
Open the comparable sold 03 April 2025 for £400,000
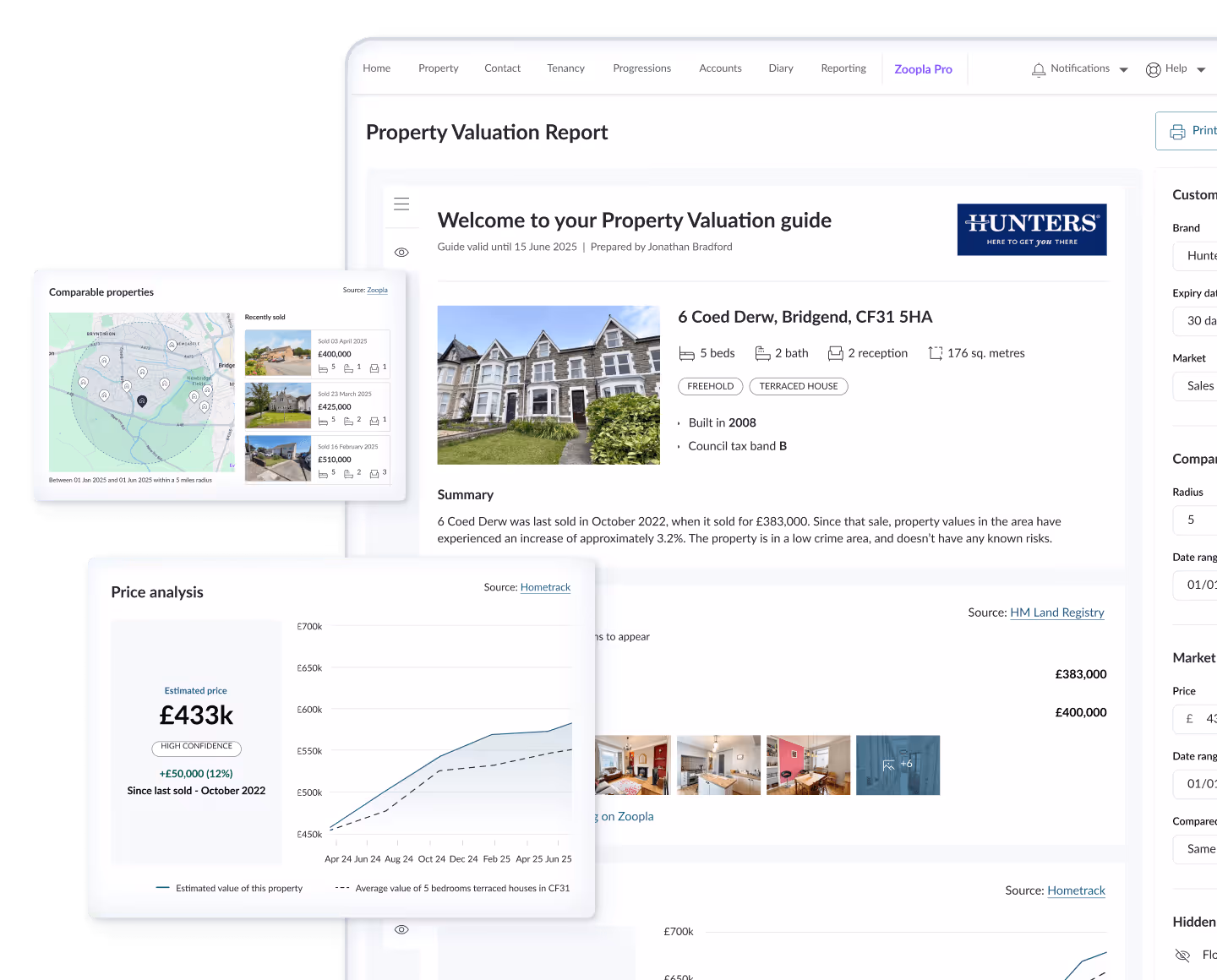[318, 353]
